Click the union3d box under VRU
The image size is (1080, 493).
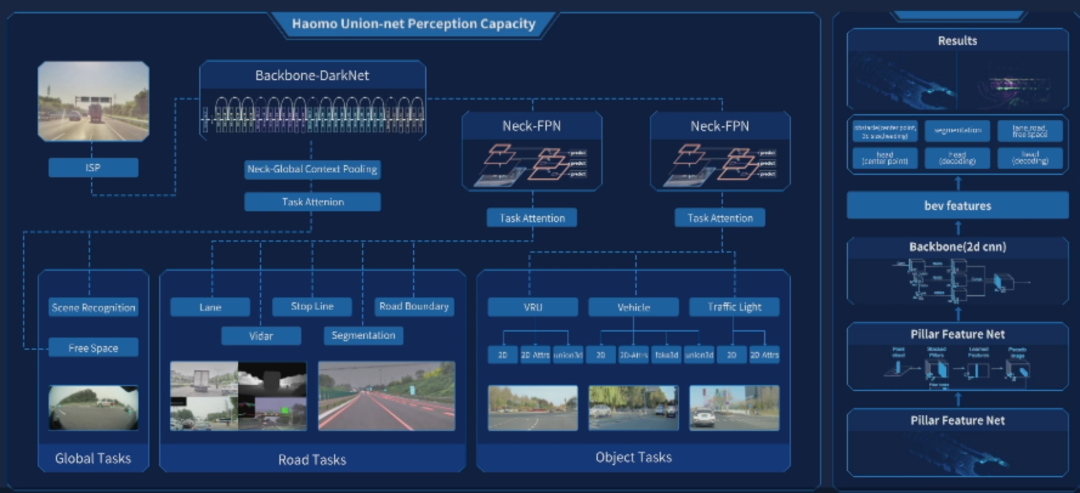568,355
